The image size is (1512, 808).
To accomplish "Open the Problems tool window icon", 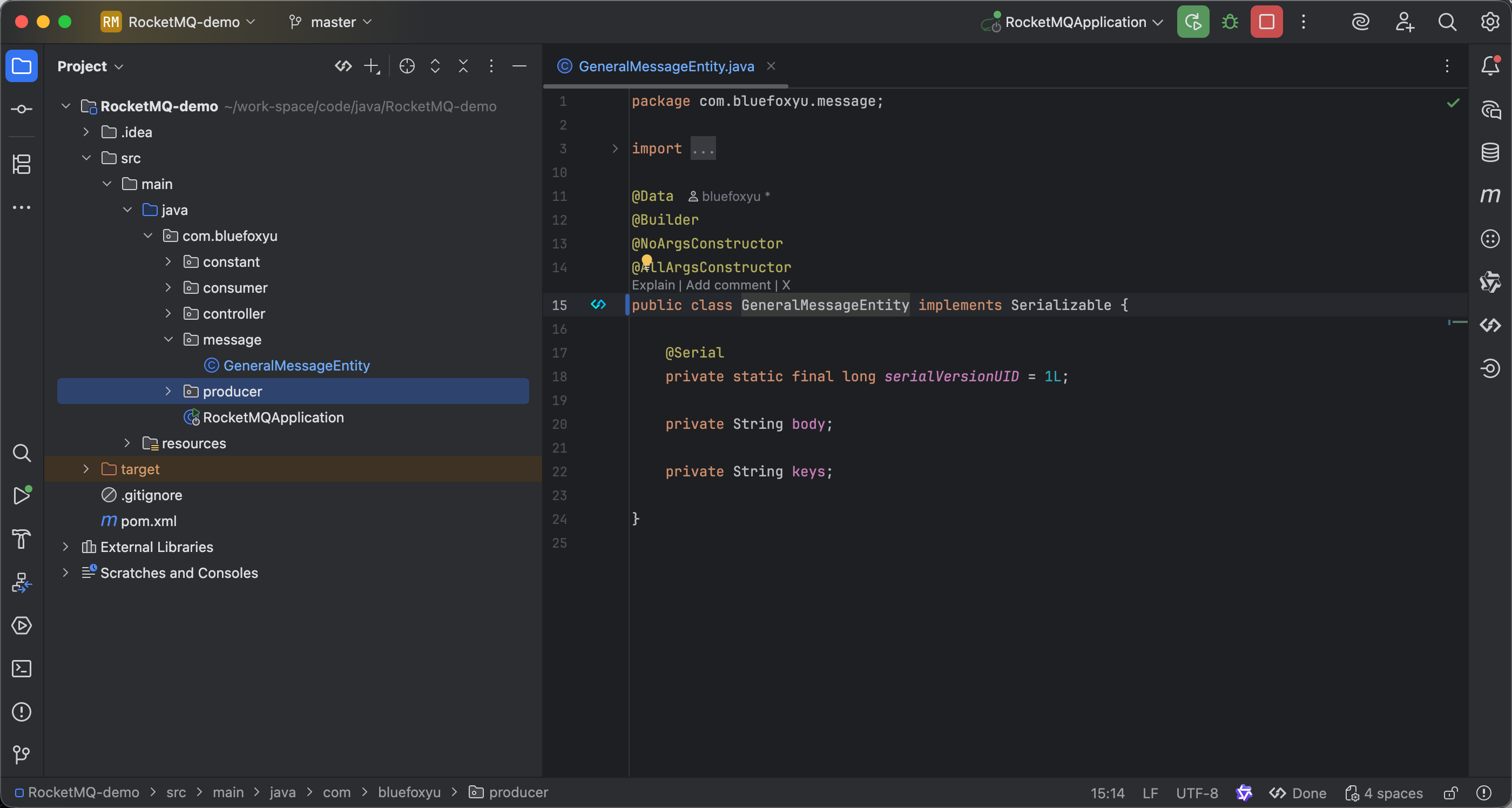I will (22, 712).
